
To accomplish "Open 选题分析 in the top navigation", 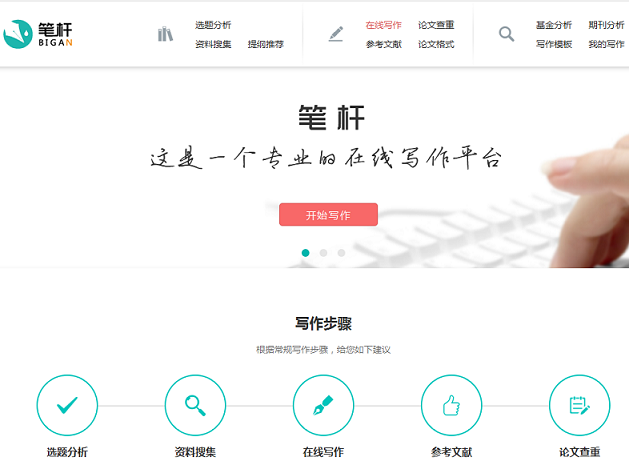I will point(213,25).
